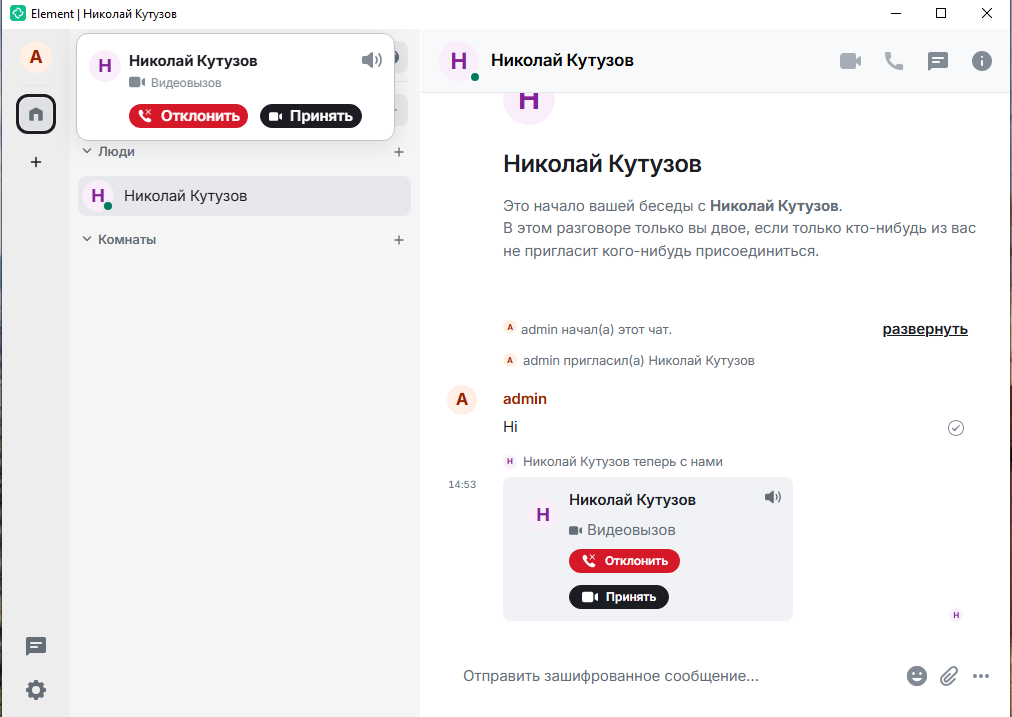Screen dimensions: 1012x717
Task: Start a video call from the room header
Action: tap(850, 61)
